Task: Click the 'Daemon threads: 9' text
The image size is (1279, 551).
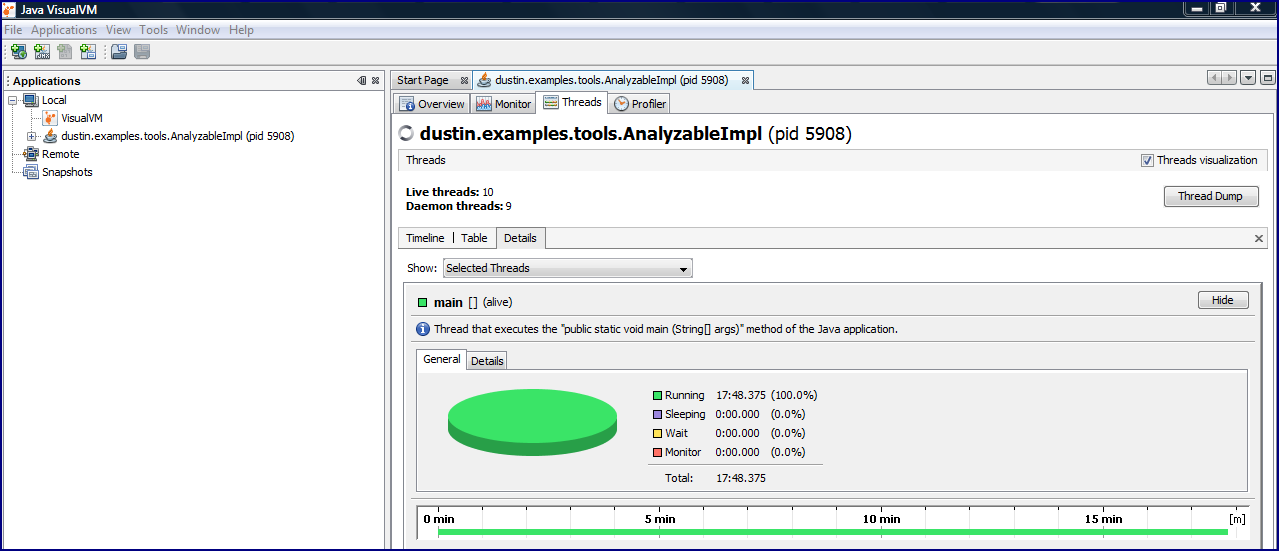Action: [459, 206]
